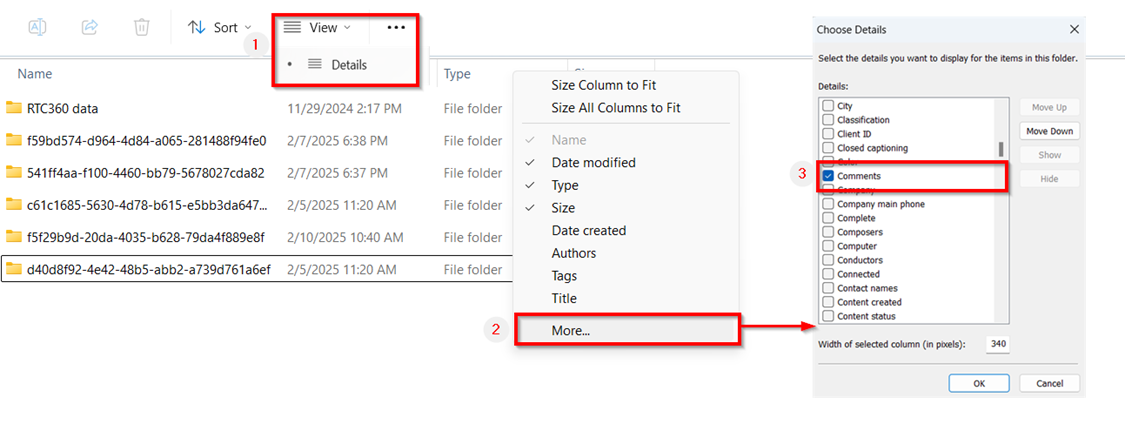Image resolution: width=1125 pixels, height=424 pixels.
Task: Close the Choose Details dialog
Action: pyautogui.click(x=1074, y=30)
